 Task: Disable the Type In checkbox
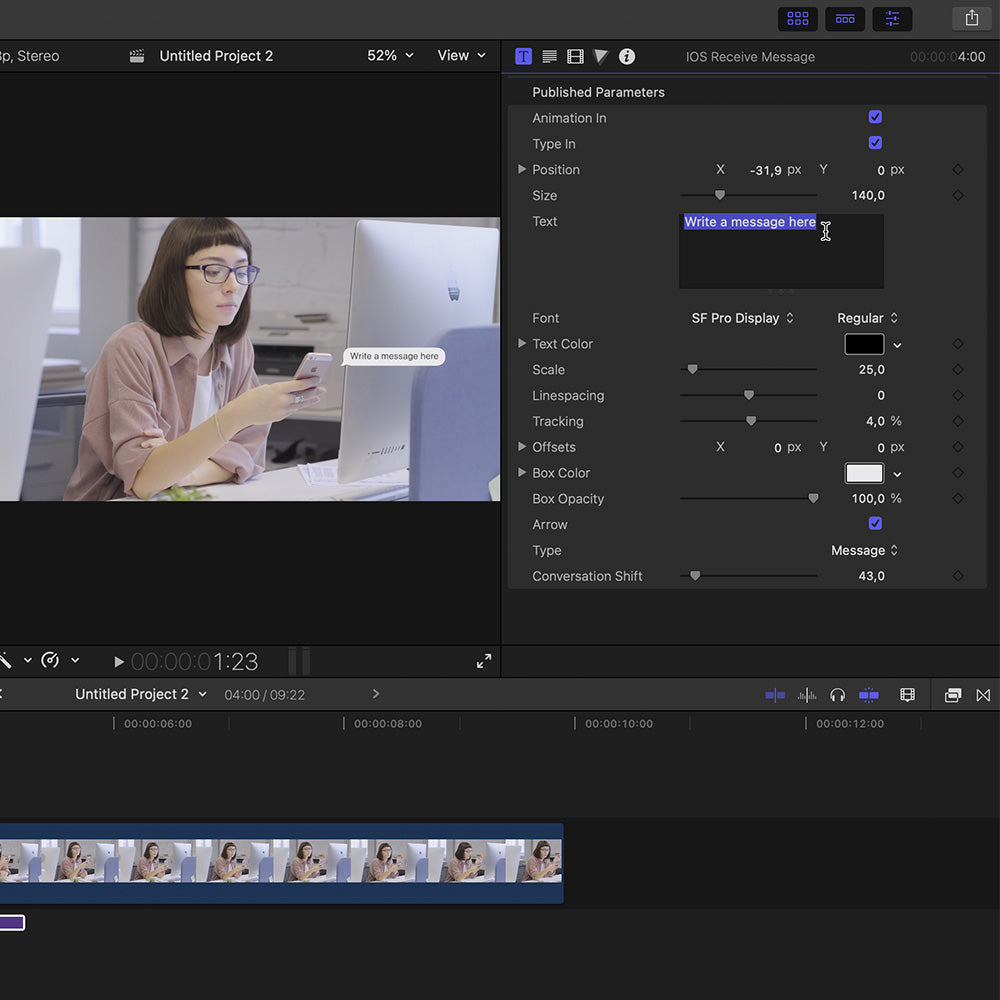point(875,143)
